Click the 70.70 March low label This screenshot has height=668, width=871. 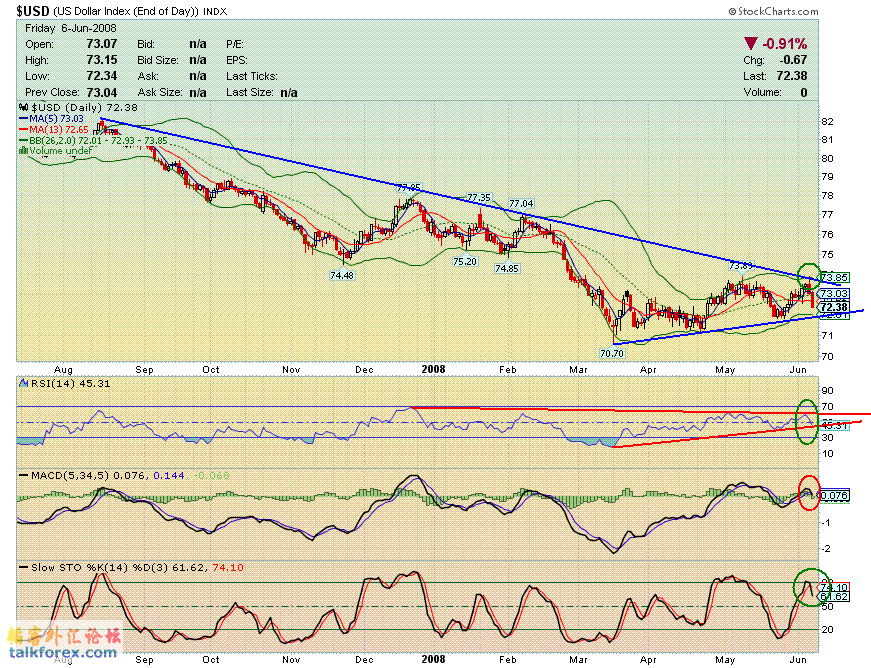(x=612, y=353)
